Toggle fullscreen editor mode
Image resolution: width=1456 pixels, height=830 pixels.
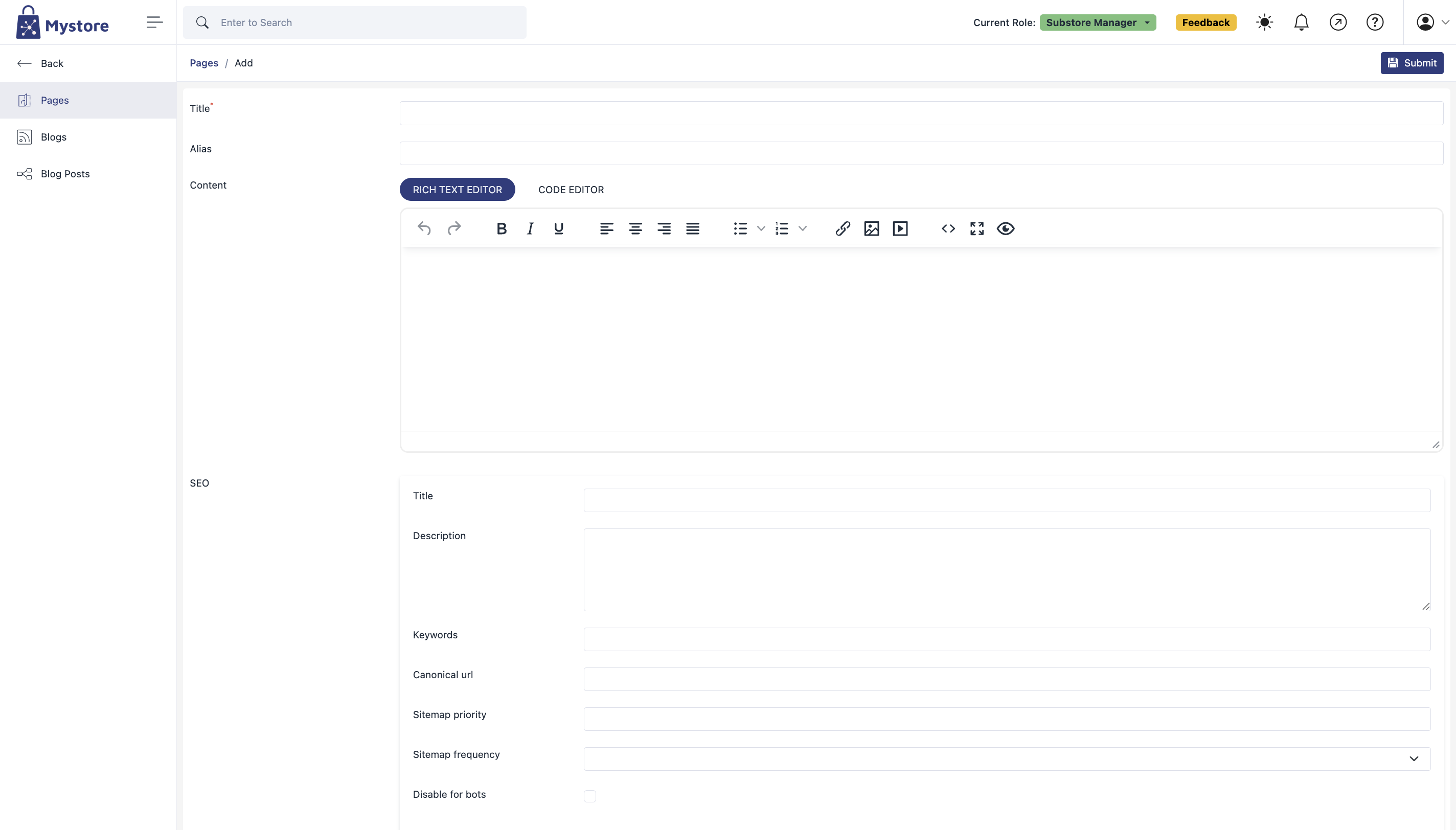click(x=977, y=228)
